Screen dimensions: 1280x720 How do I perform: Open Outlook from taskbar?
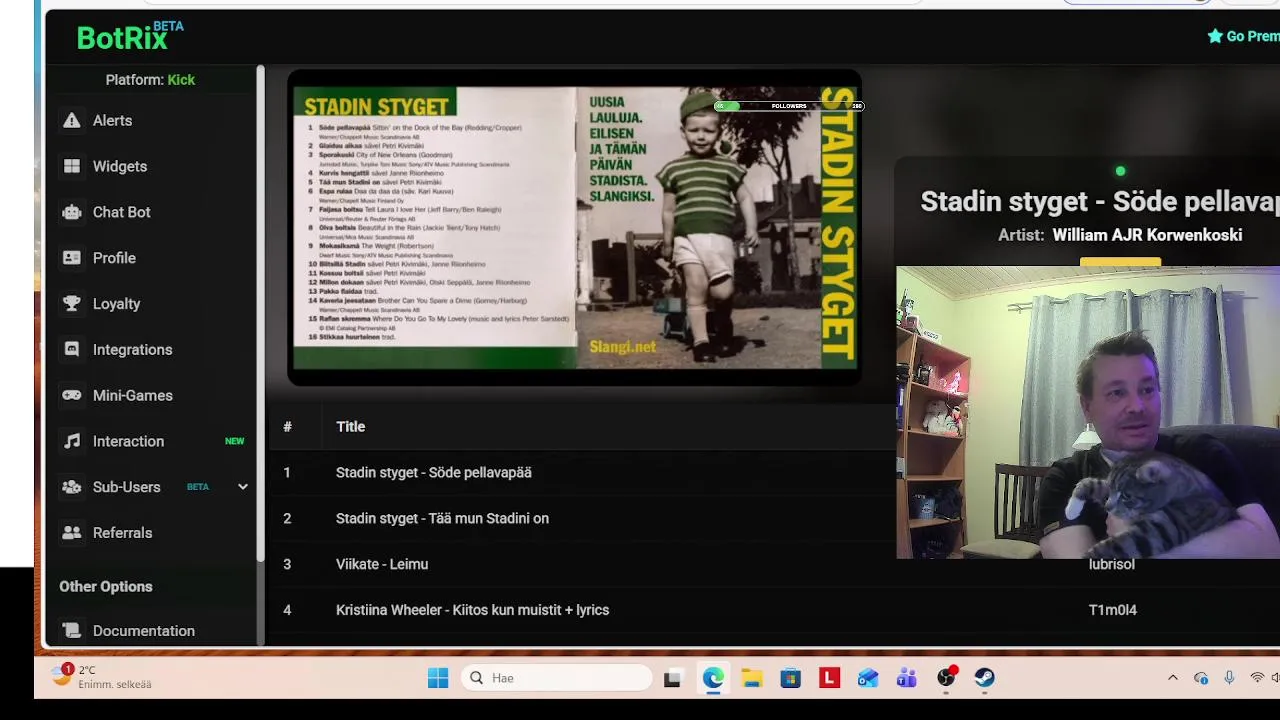tap(868, 678)
